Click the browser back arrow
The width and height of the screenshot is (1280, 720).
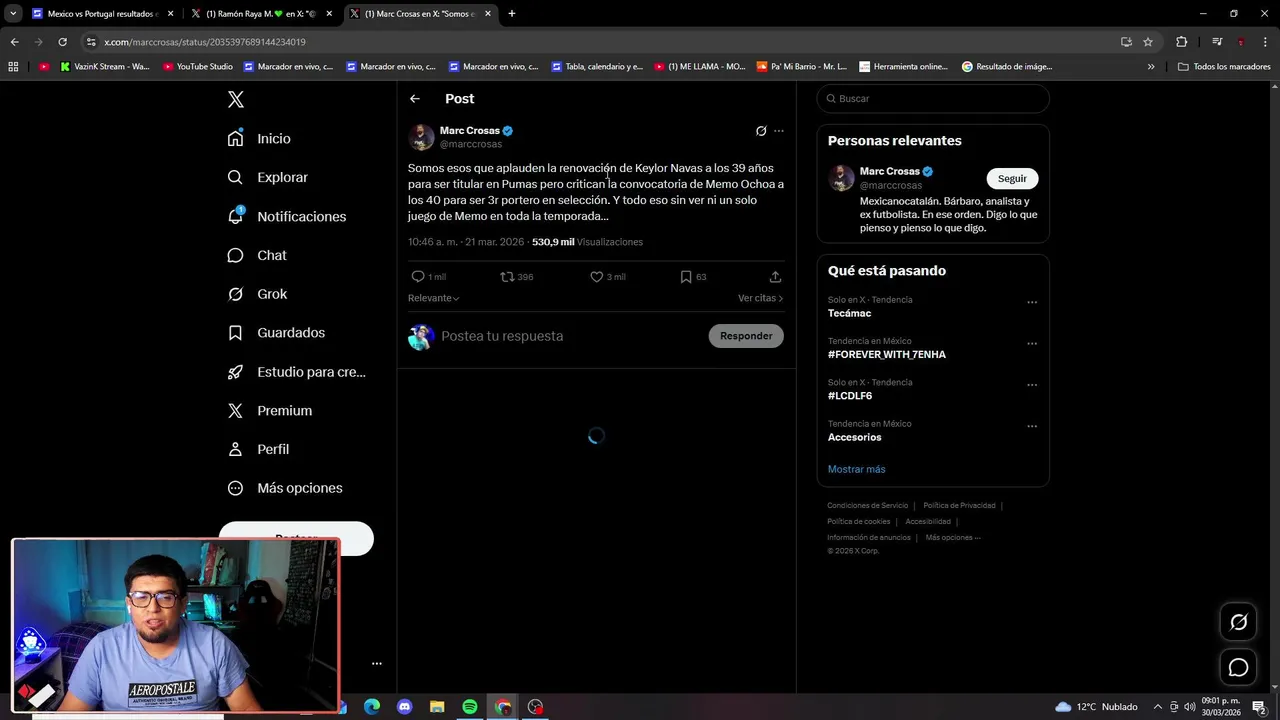point(14,42)
